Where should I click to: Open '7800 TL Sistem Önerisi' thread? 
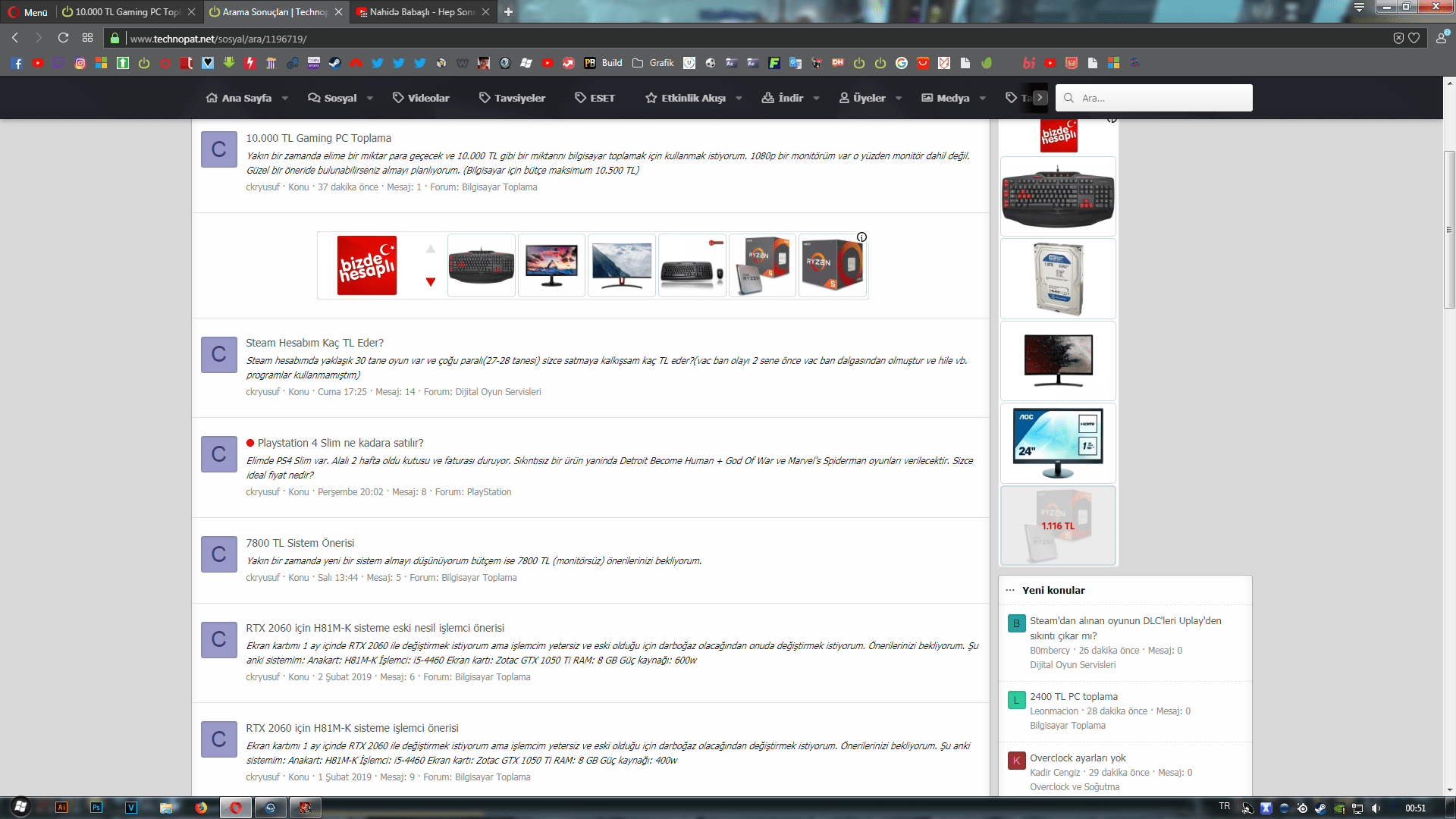click(300, 543)
